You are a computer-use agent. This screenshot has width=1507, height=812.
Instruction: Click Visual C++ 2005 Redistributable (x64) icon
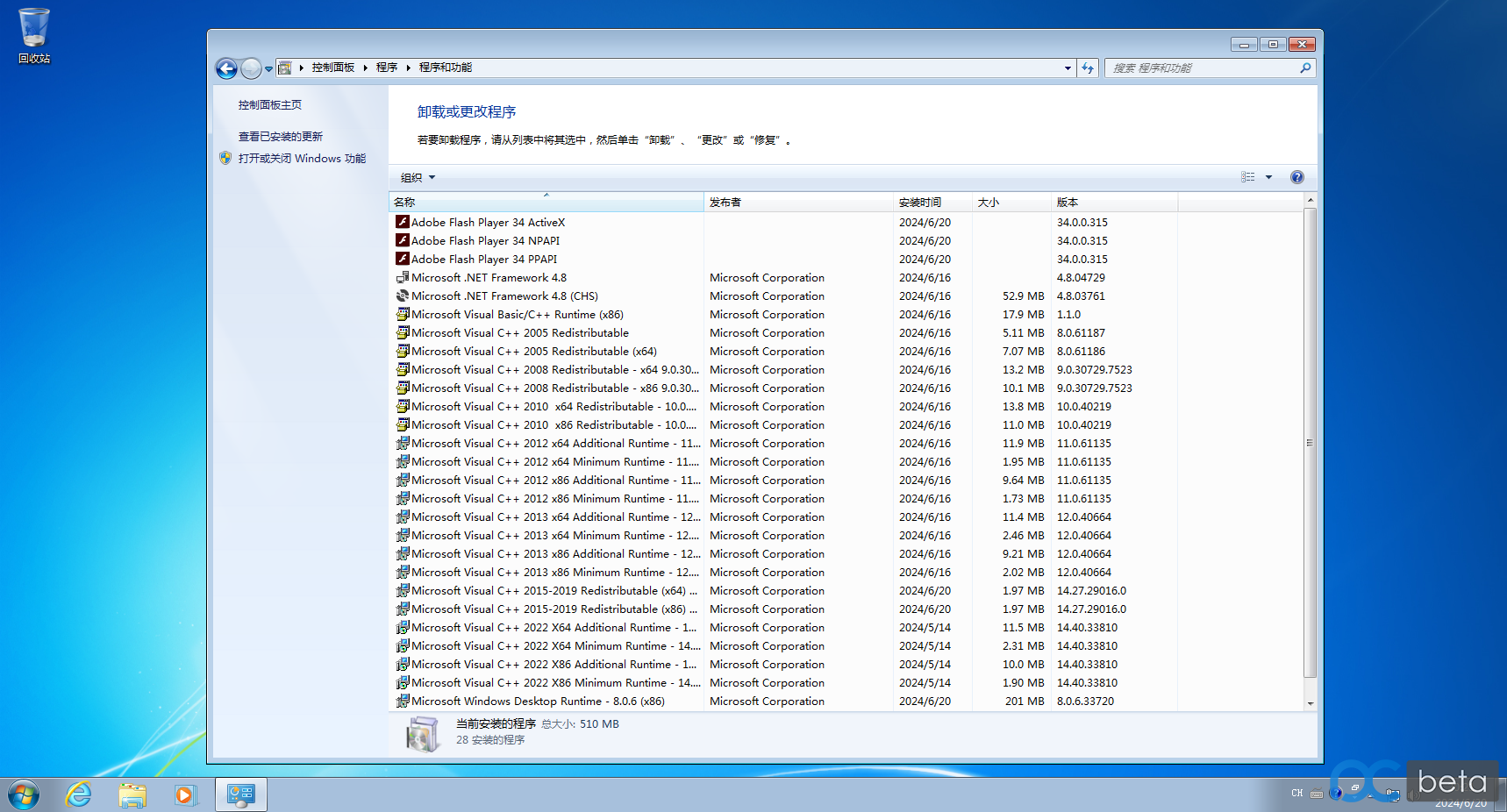click(403, 351)
